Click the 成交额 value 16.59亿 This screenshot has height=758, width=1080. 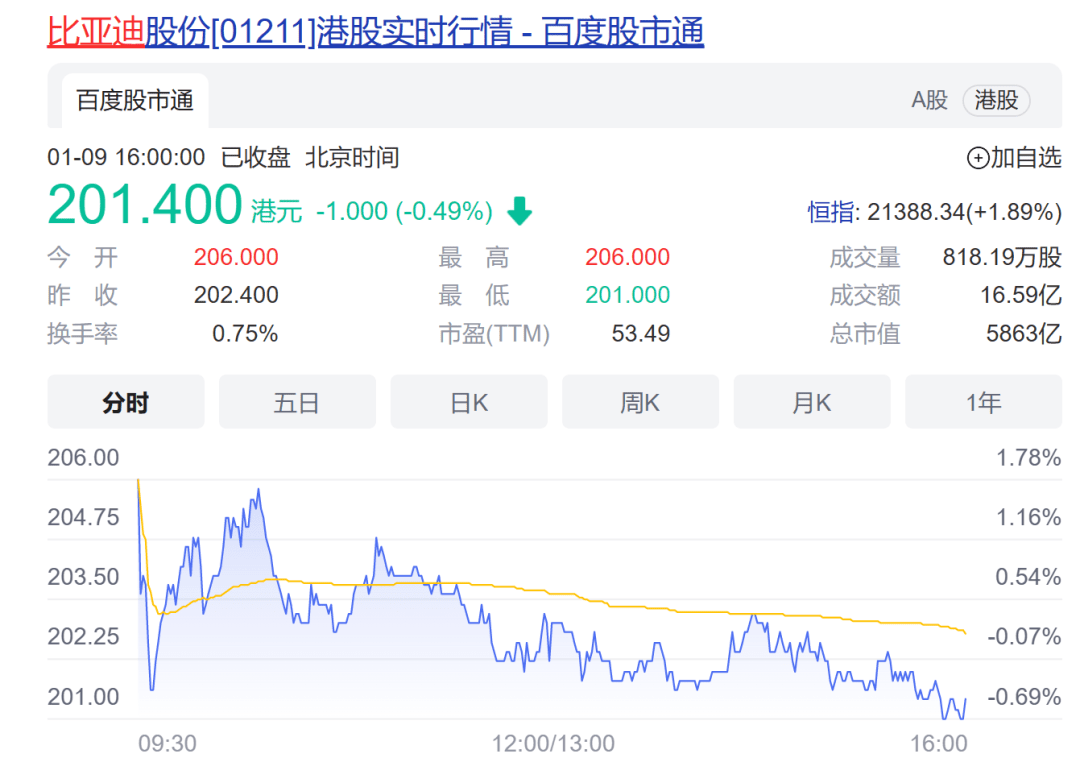click(x=1021, y=295)
